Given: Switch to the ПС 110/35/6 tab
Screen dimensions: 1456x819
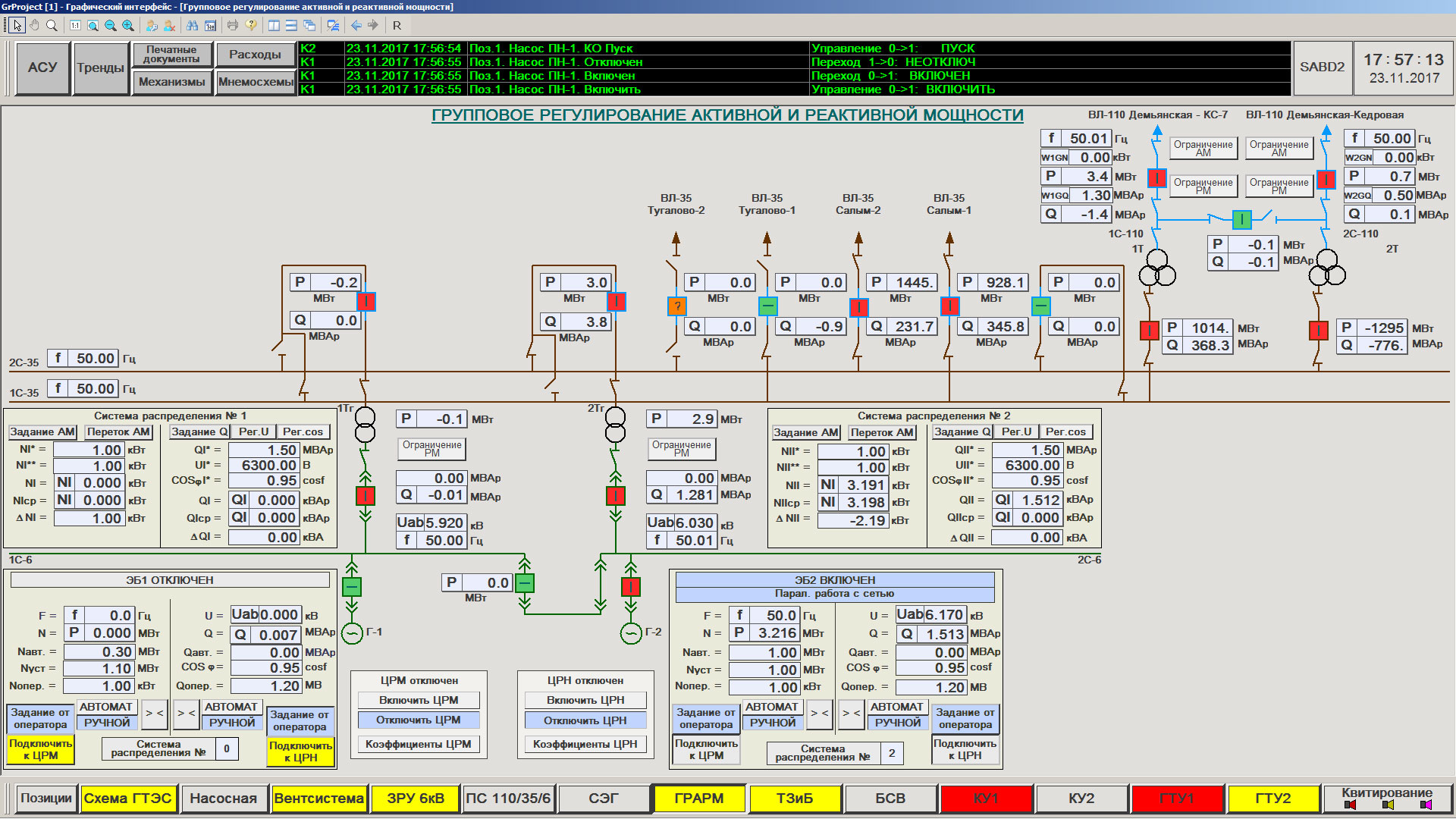Looking at the screenshot, I should (x=508, y=799).
